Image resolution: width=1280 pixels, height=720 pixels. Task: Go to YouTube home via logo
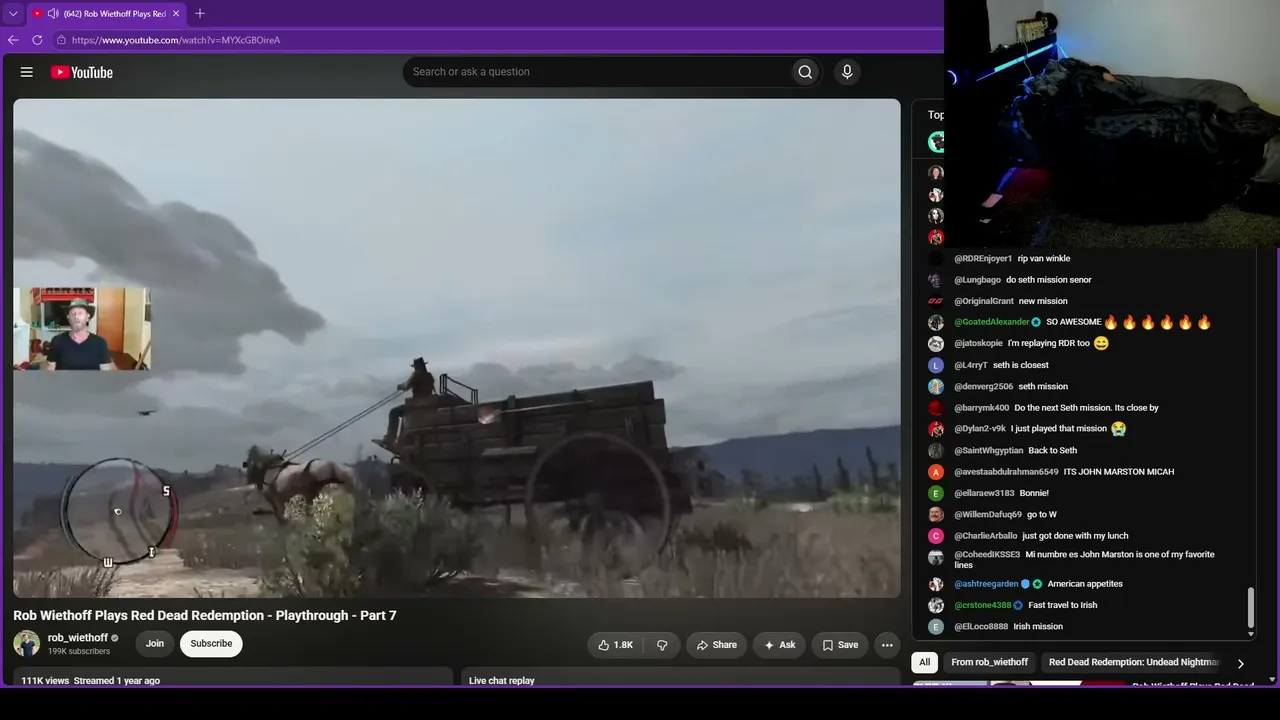click(x=82, y=72)
